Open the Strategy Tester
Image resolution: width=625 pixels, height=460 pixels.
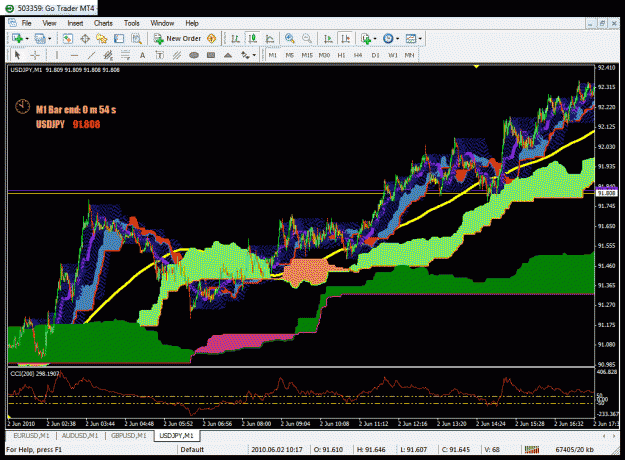point(136,38)
